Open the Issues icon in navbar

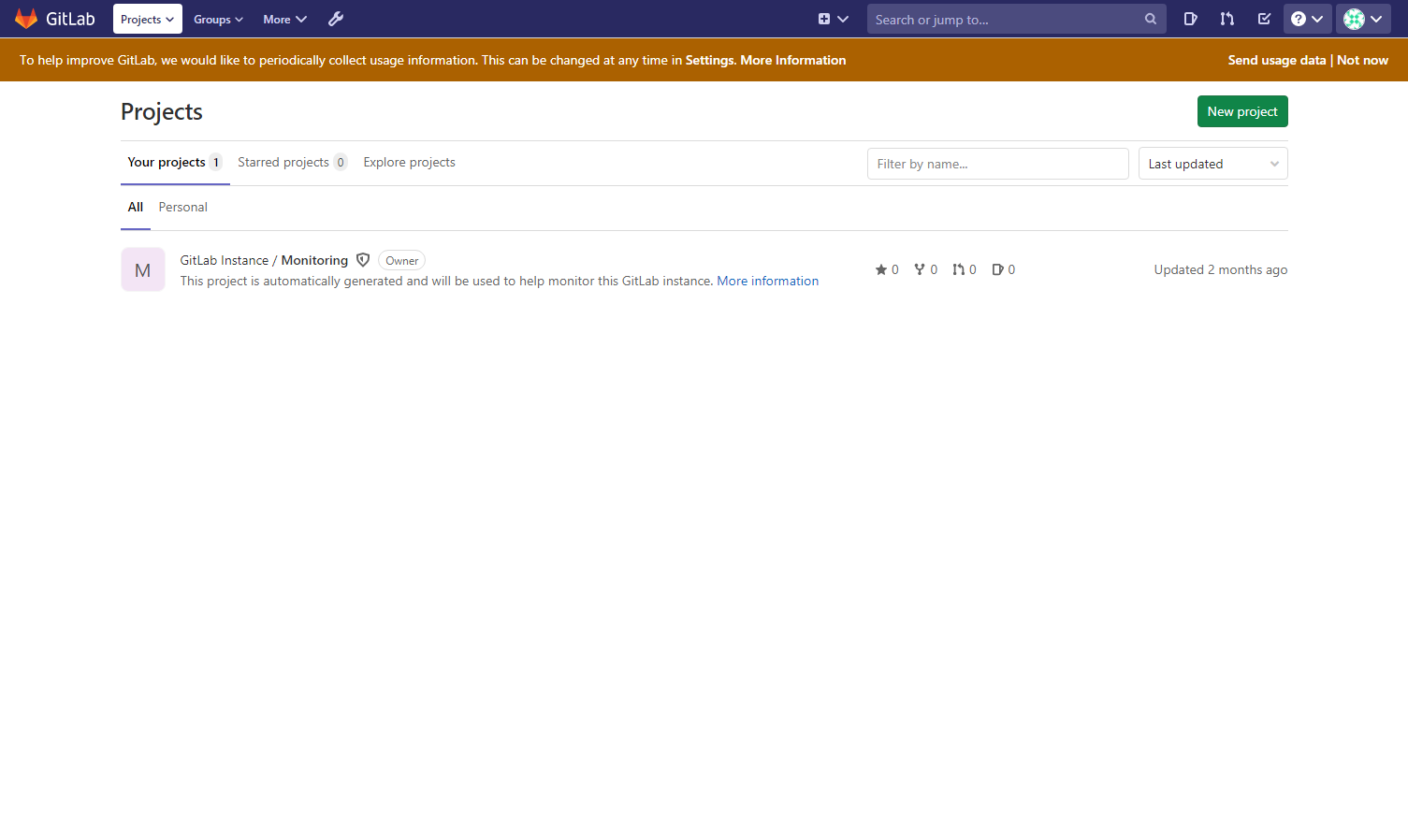pos(1190,19)
